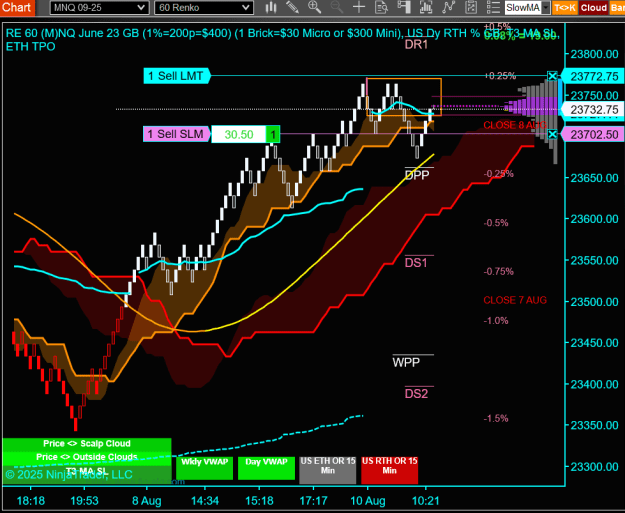Screen dimensions: 625x513
Task: Click the 30.50 PnL order box
Action: point(238,134)
